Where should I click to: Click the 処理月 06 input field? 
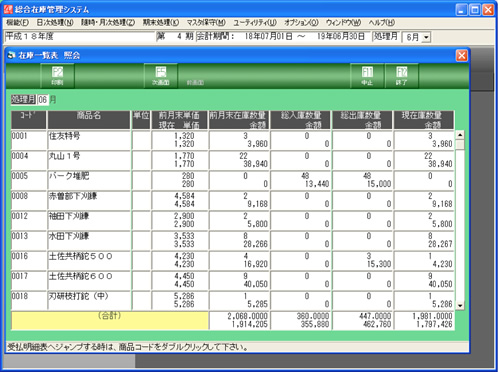pyautogui.click(x=42, y=99)
